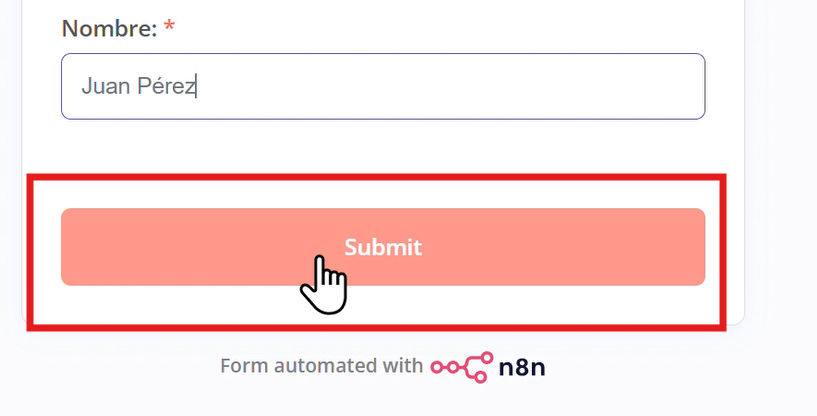Click the word 'Submit'
Screen dimensions: 817x416
tap(383, 247)
